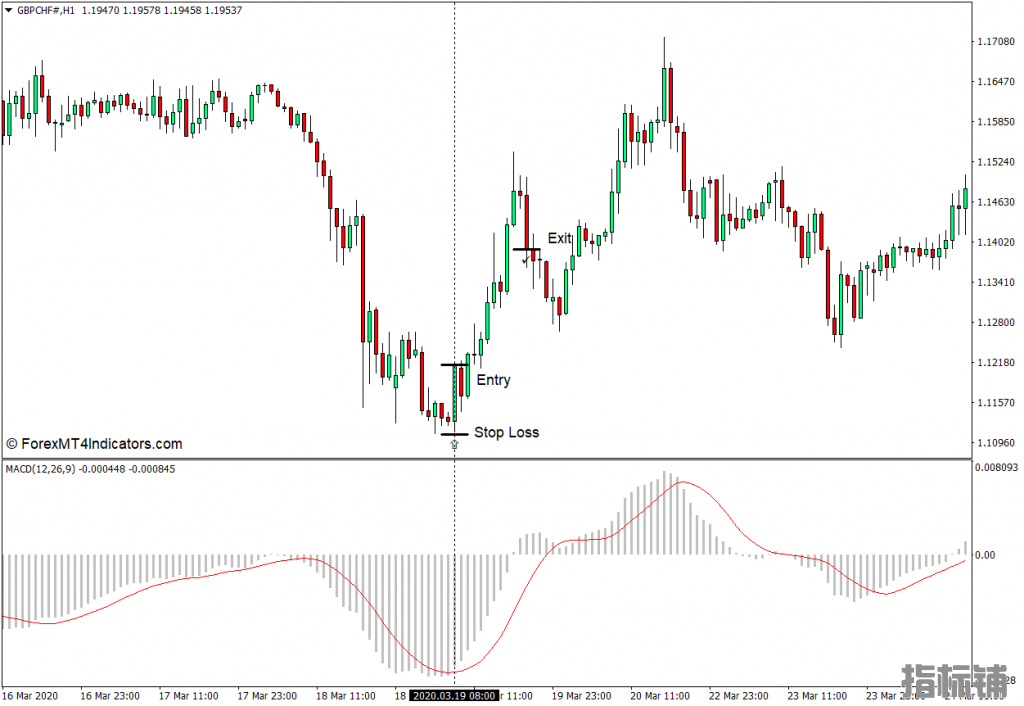This screenshot has height=706, width=1024.
Task: Click the 1.12800 price level
Action: pos(996,323)
